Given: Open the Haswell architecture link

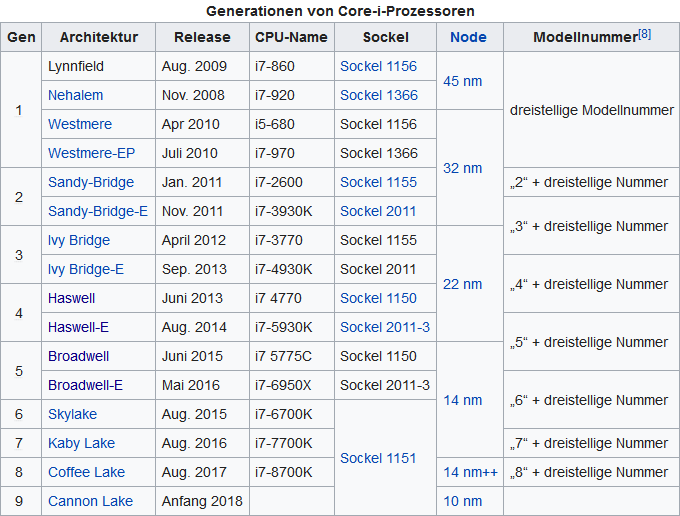Looking at the screenshot, I should [x=71, y=298].
